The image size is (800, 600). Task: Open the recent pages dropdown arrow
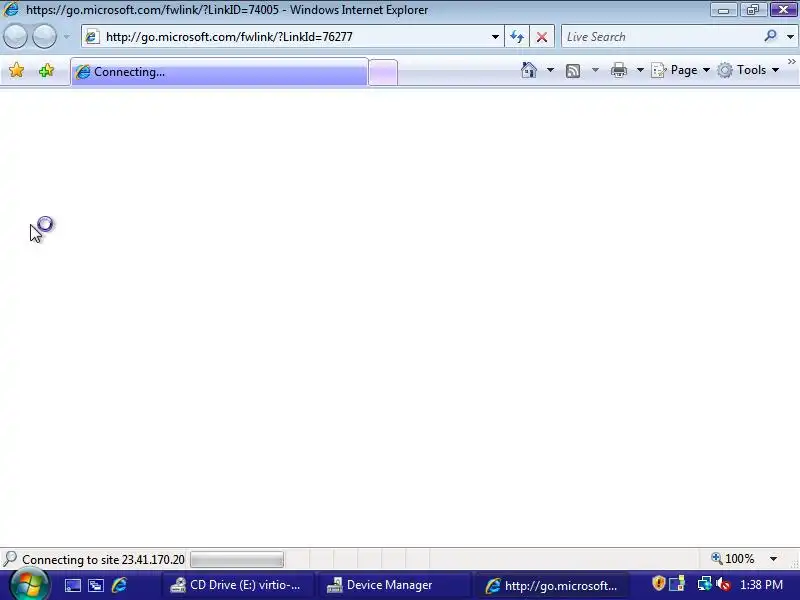[x=66, y=37]
